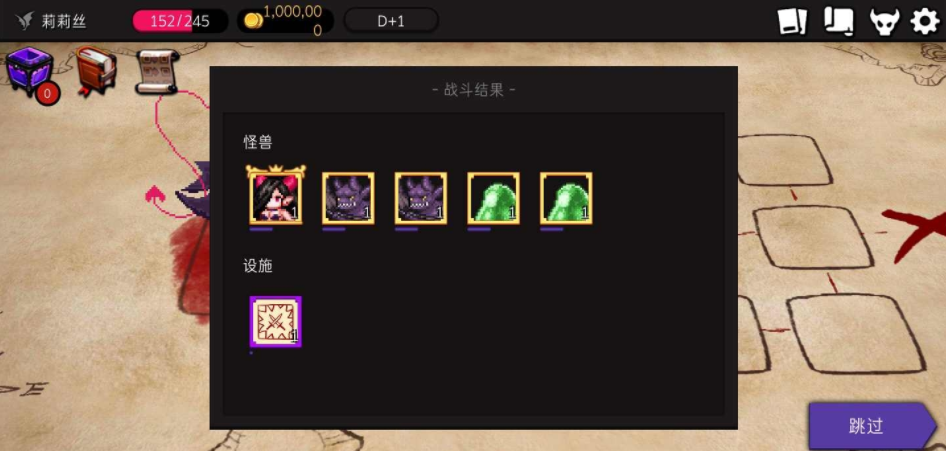Open the purple treasure chest

point(29,71)
